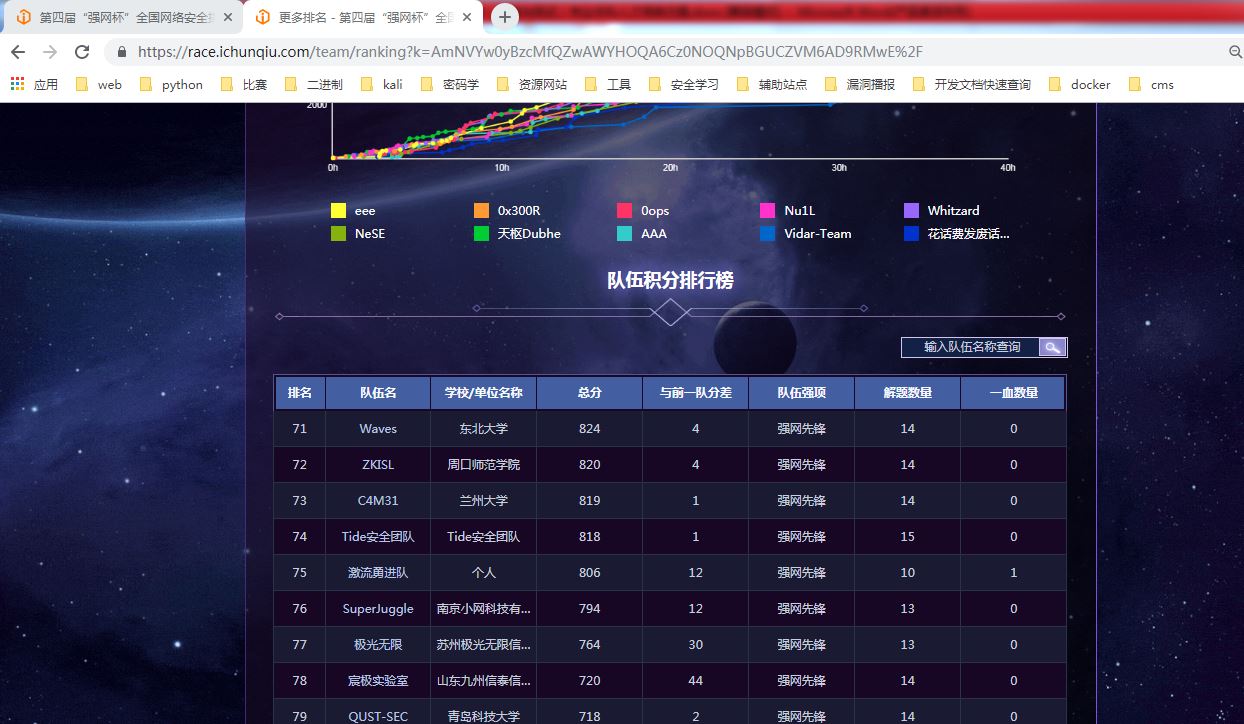
Task: Open the 资源网站 bookmark folder
Action: (x=532, y=85)
